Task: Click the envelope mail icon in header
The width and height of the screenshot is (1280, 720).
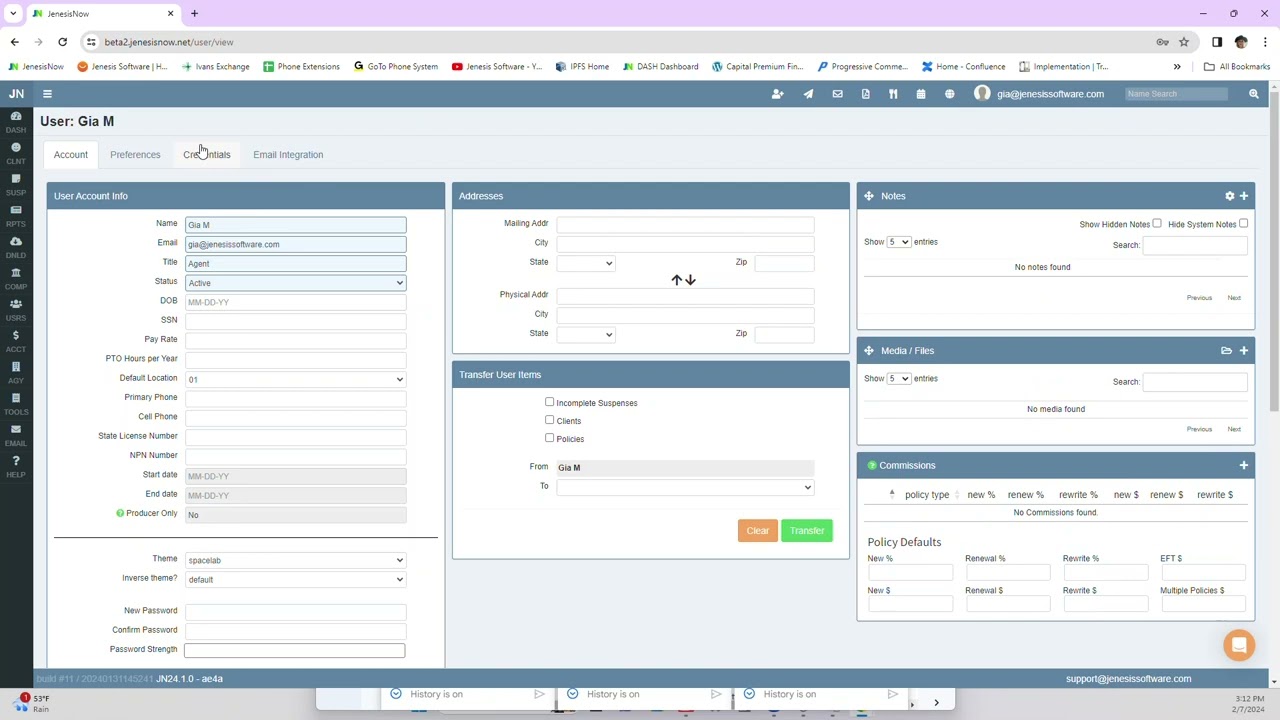Action: coord(837,94)
